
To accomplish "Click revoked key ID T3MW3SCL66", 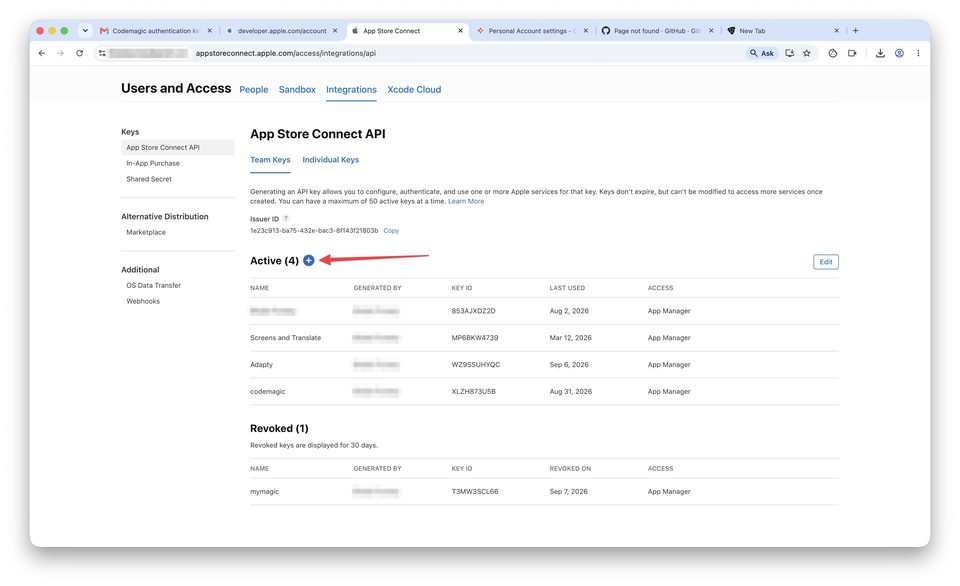I will click(474, 492).
